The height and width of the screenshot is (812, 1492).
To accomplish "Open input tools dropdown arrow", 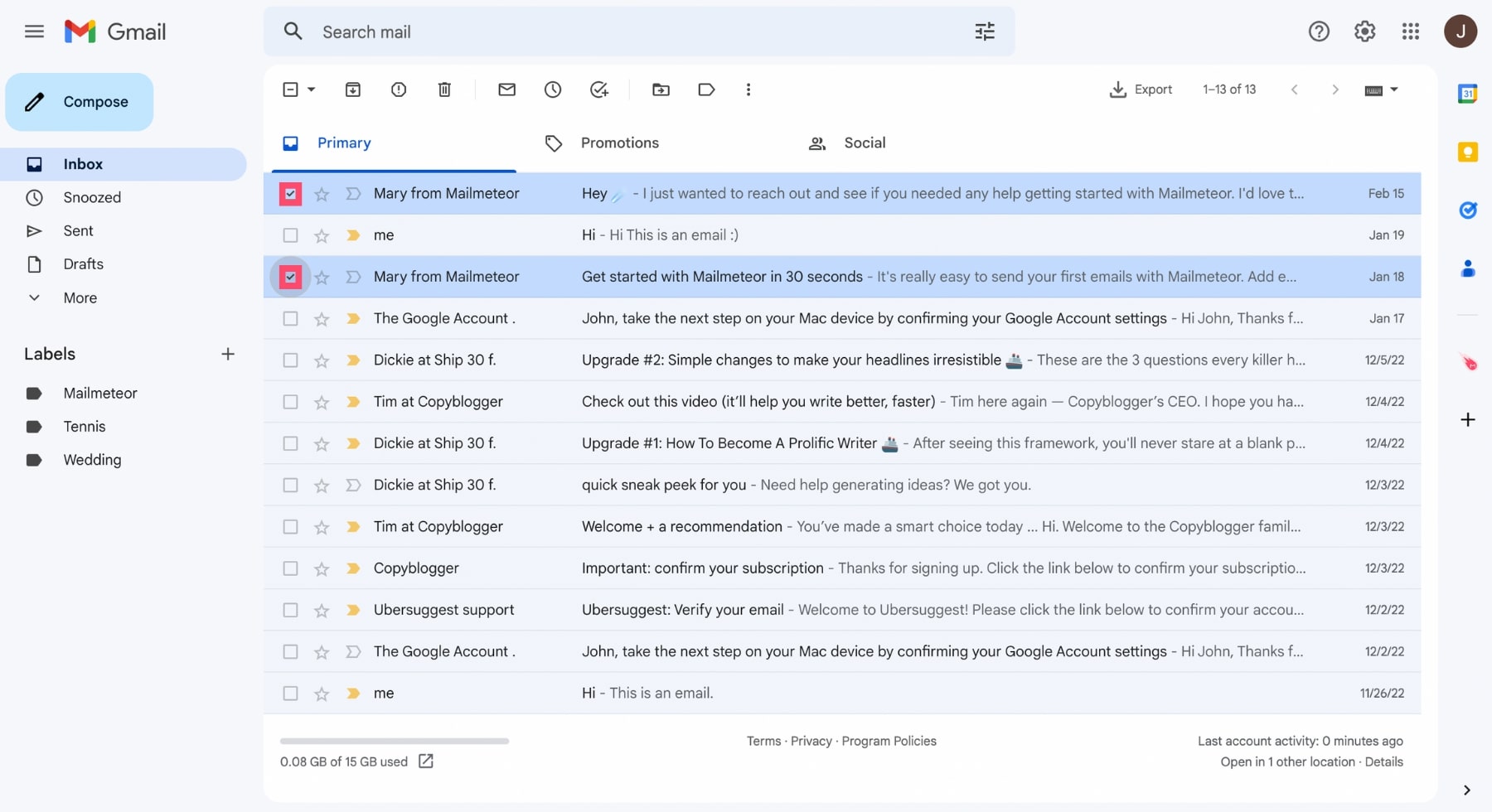I will 1394,89.
